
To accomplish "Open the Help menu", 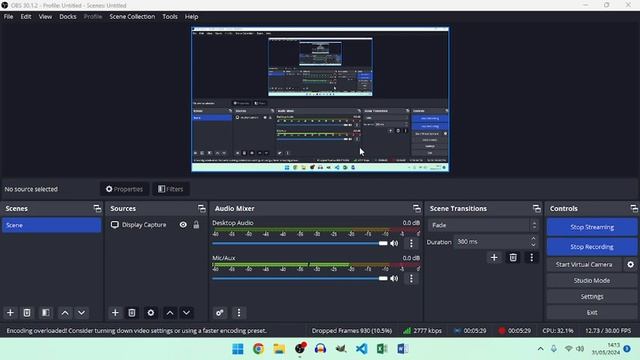I will 191,17.
